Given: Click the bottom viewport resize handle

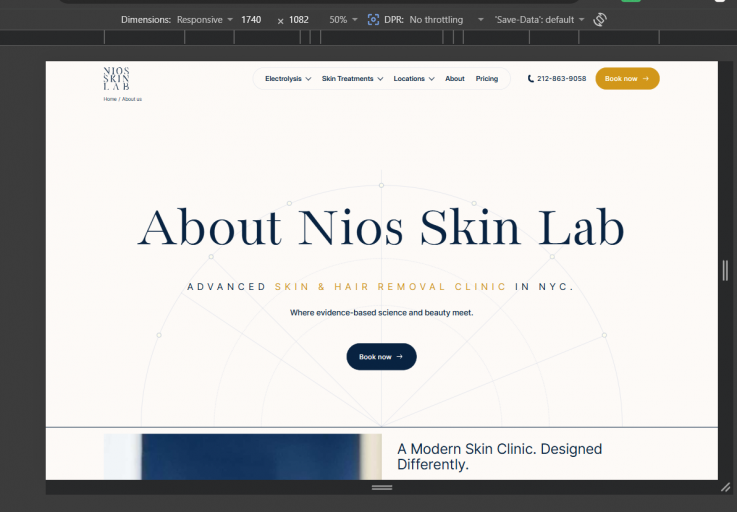Looking at the screenshot, I should pyautogui.click(x=382, y=488).
